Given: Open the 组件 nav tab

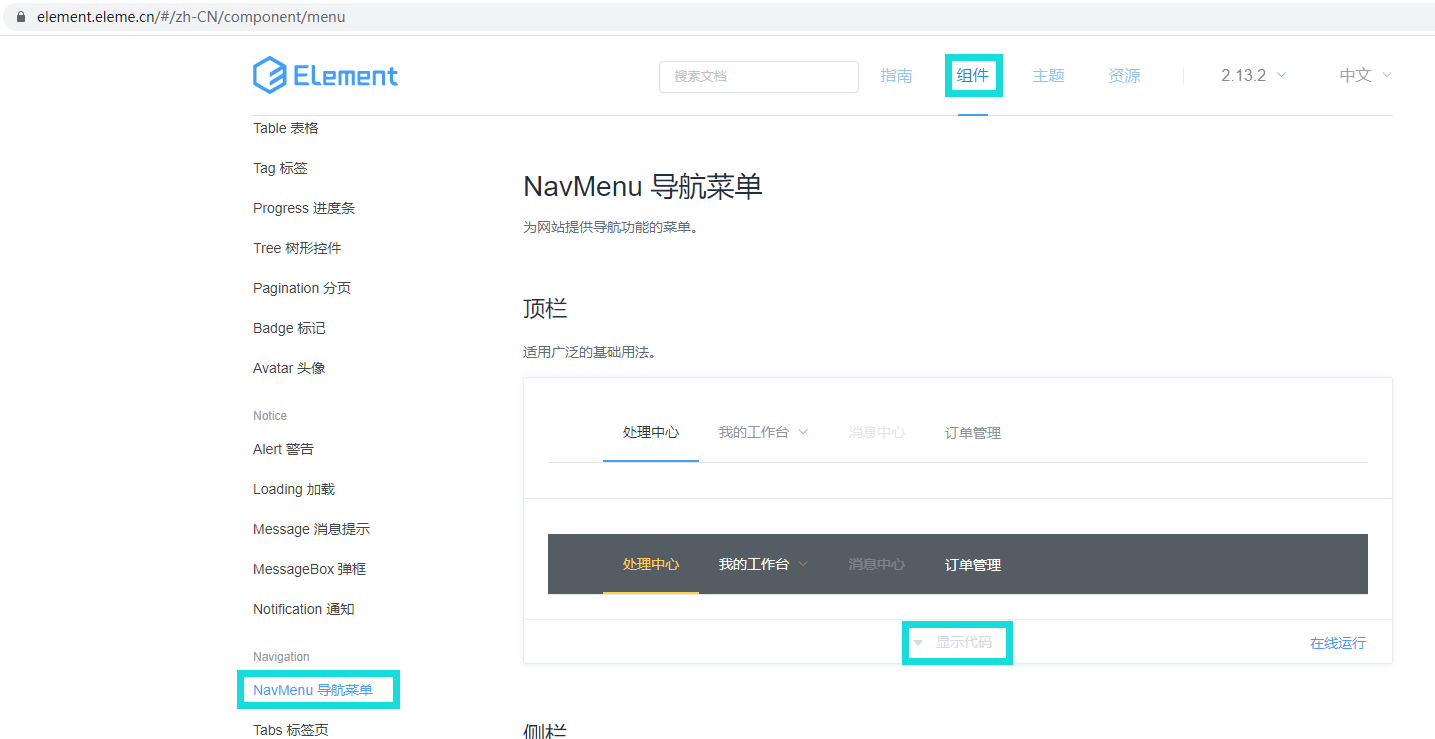Looking at the screenshot, I should coord(972,75).
